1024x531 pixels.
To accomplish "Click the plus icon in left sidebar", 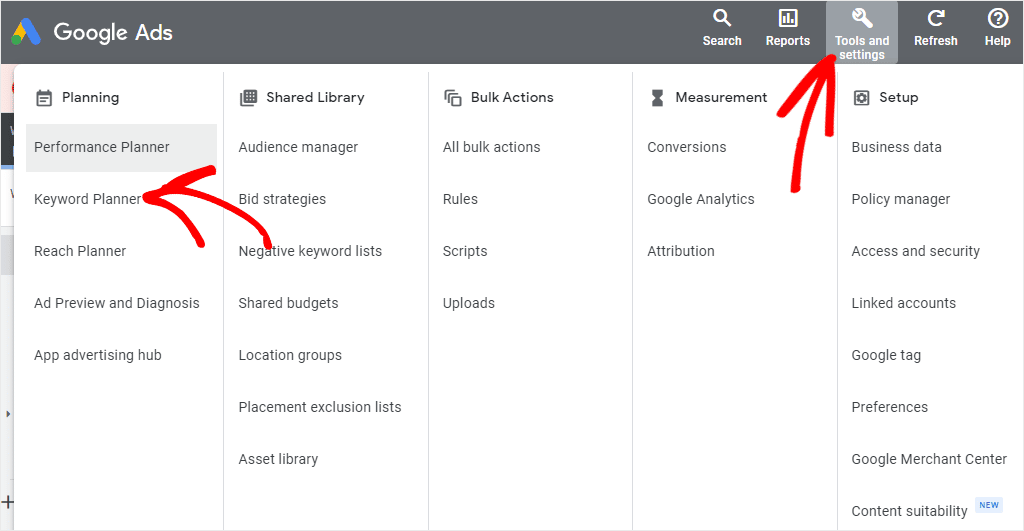I will pos(7,502).
